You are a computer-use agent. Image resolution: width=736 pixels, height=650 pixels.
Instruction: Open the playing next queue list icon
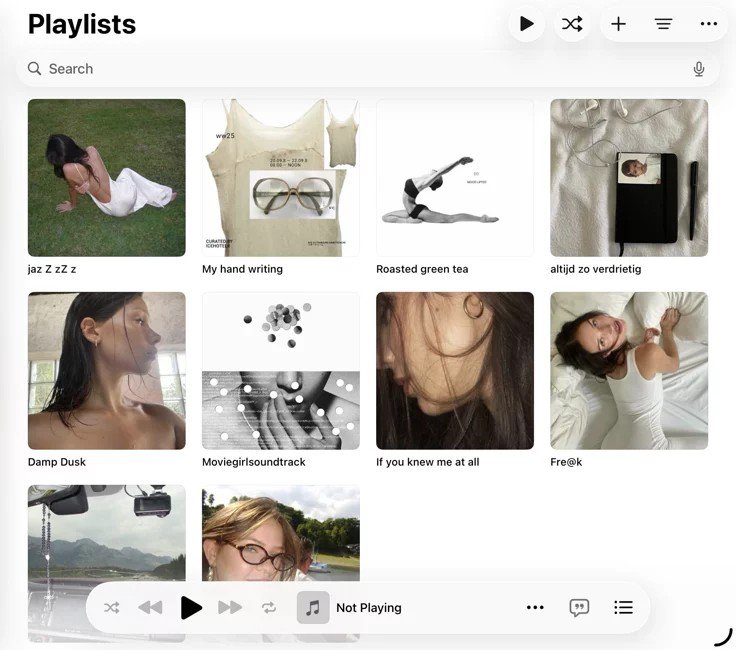623,607
